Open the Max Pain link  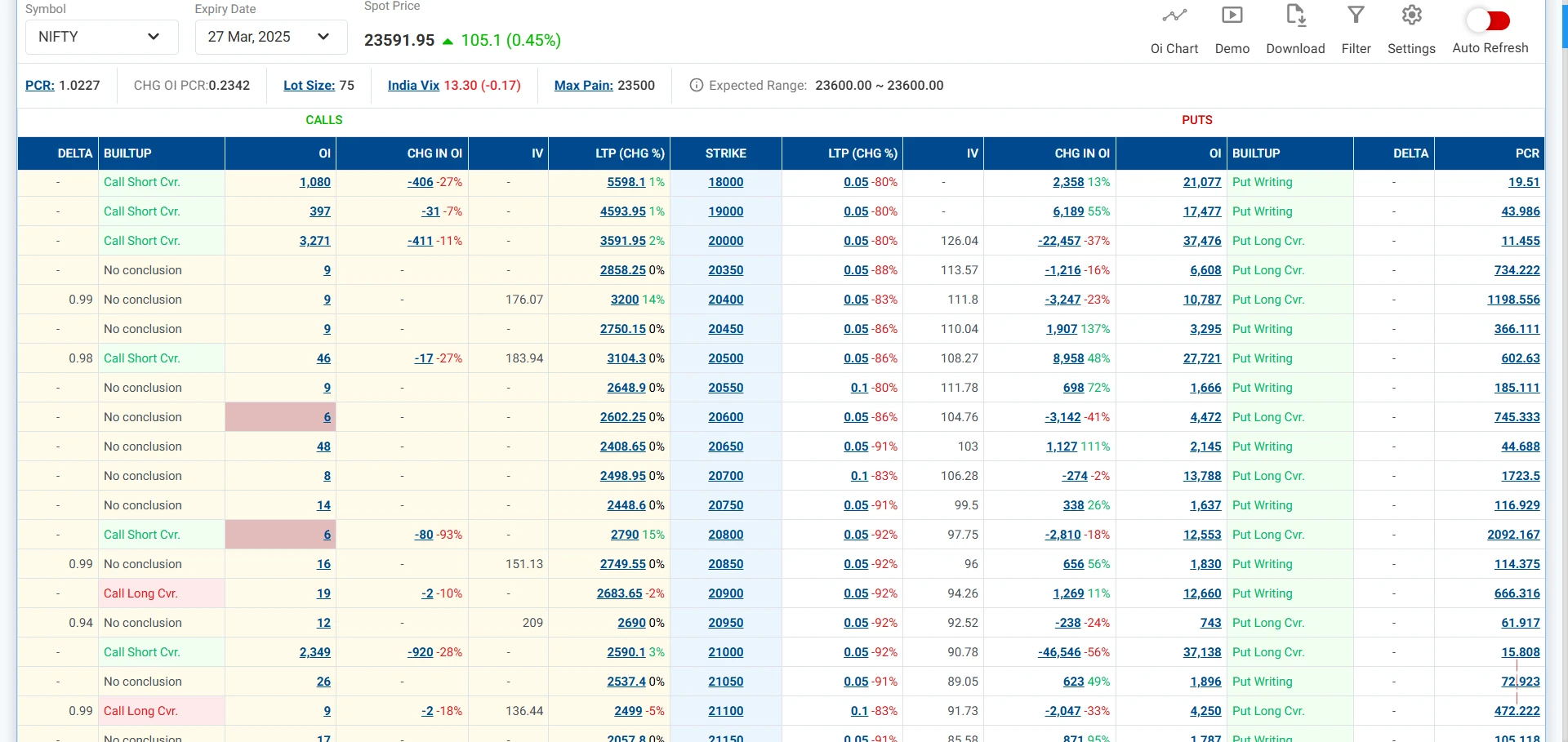pos(582,85)
